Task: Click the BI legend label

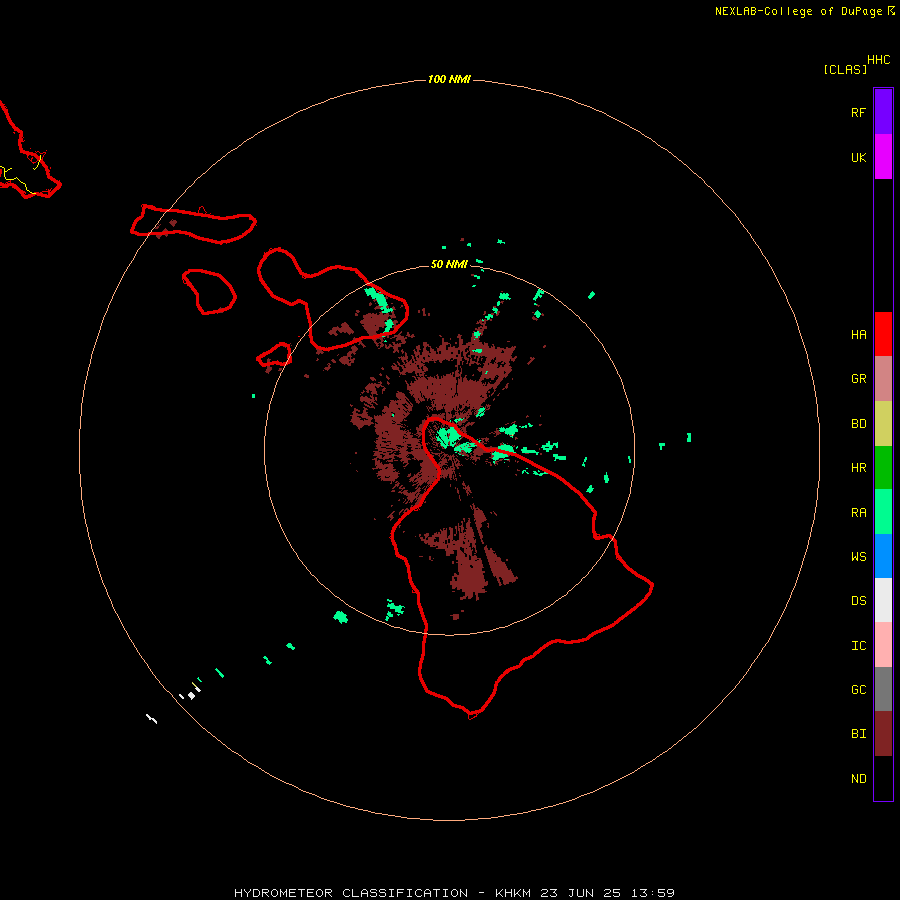Action: coord(858,734)
